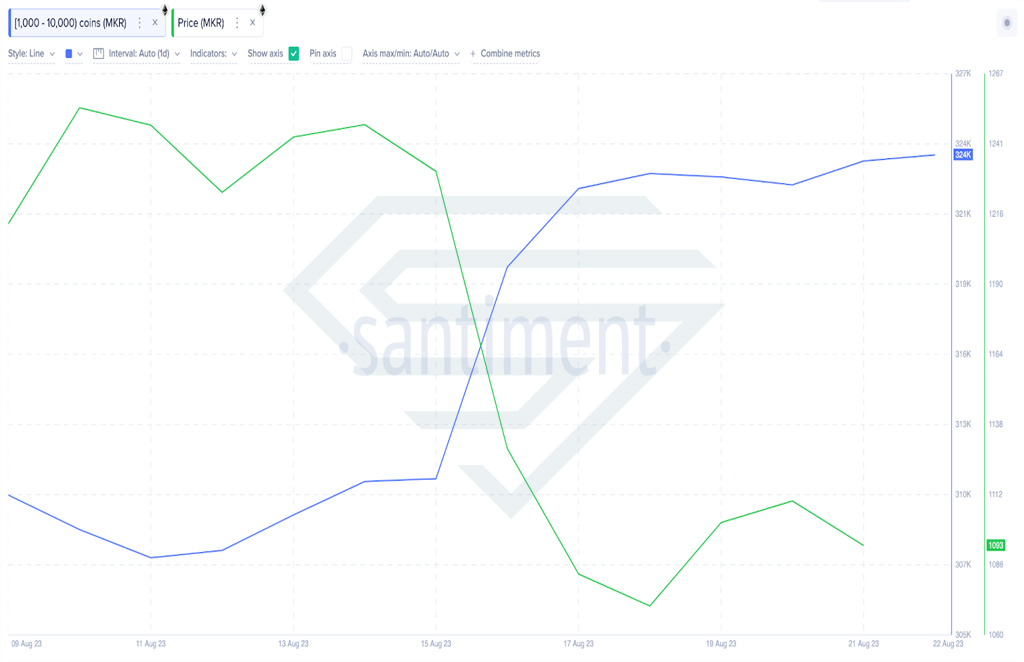Open the Interval: Auto (1d) dropdown
The image size is (1024, 662).
point(144,54)
